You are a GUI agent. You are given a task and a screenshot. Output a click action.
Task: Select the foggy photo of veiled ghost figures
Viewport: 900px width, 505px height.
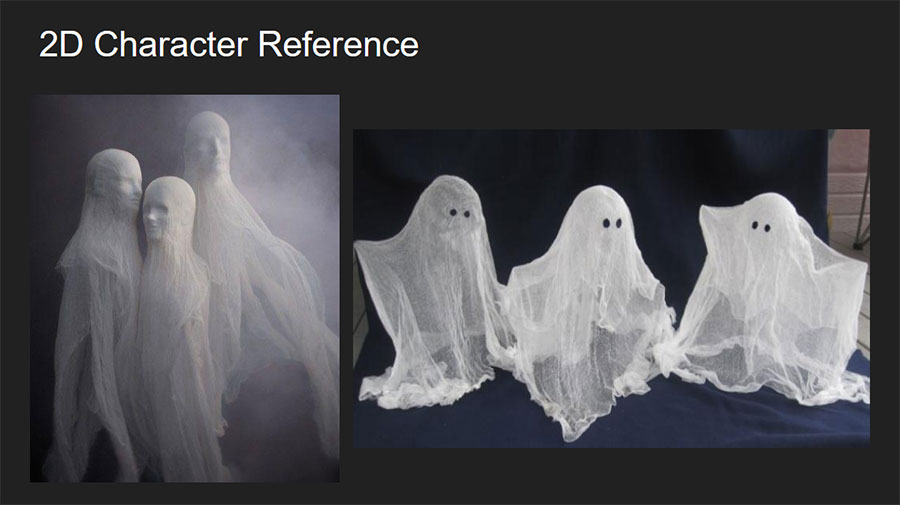point(185,288)
